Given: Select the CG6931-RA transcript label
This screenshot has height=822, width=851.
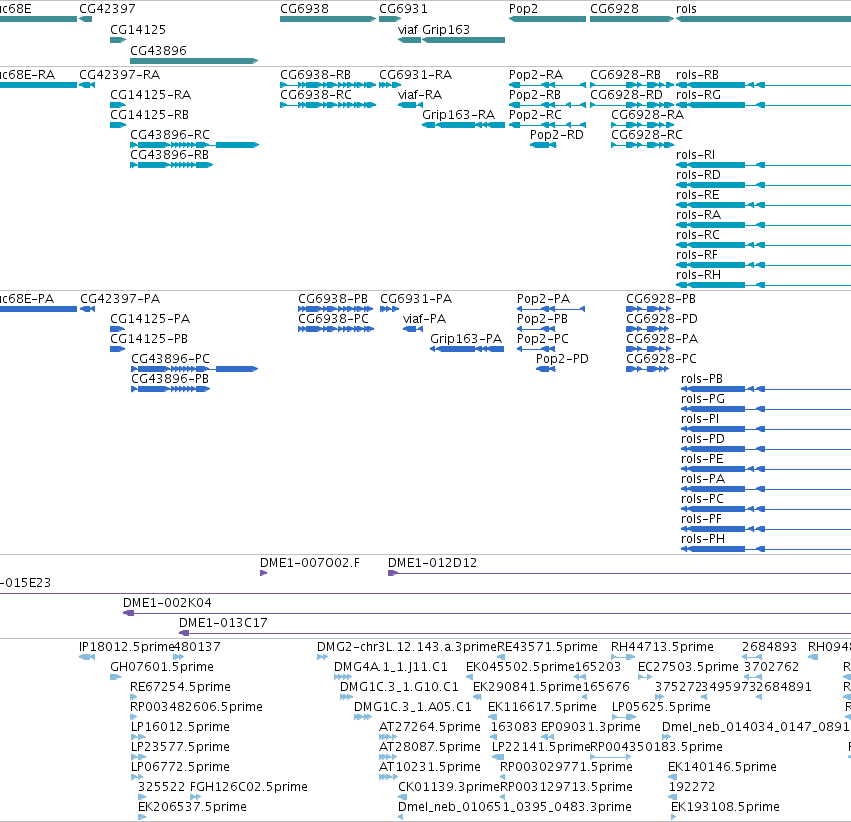Looking at the screenshot, I should coord(416,75).
